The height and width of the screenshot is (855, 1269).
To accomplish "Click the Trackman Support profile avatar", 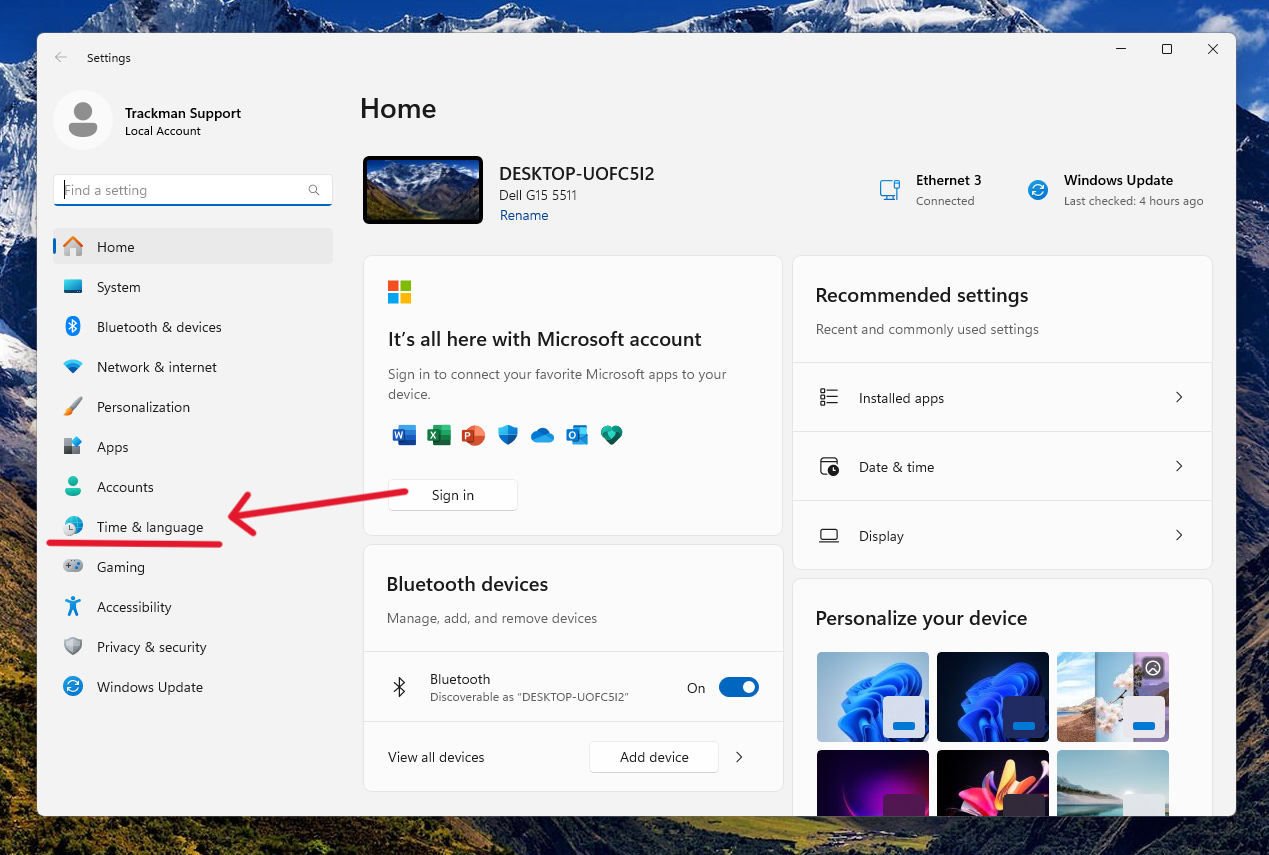I will (83, 121).
